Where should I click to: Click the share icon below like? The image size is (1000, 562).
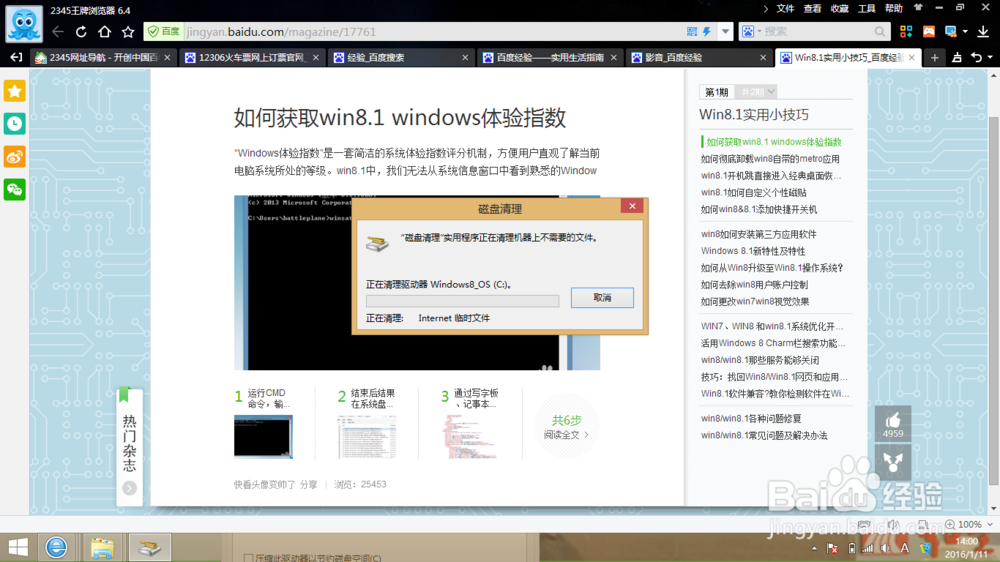tap(893, 462)
